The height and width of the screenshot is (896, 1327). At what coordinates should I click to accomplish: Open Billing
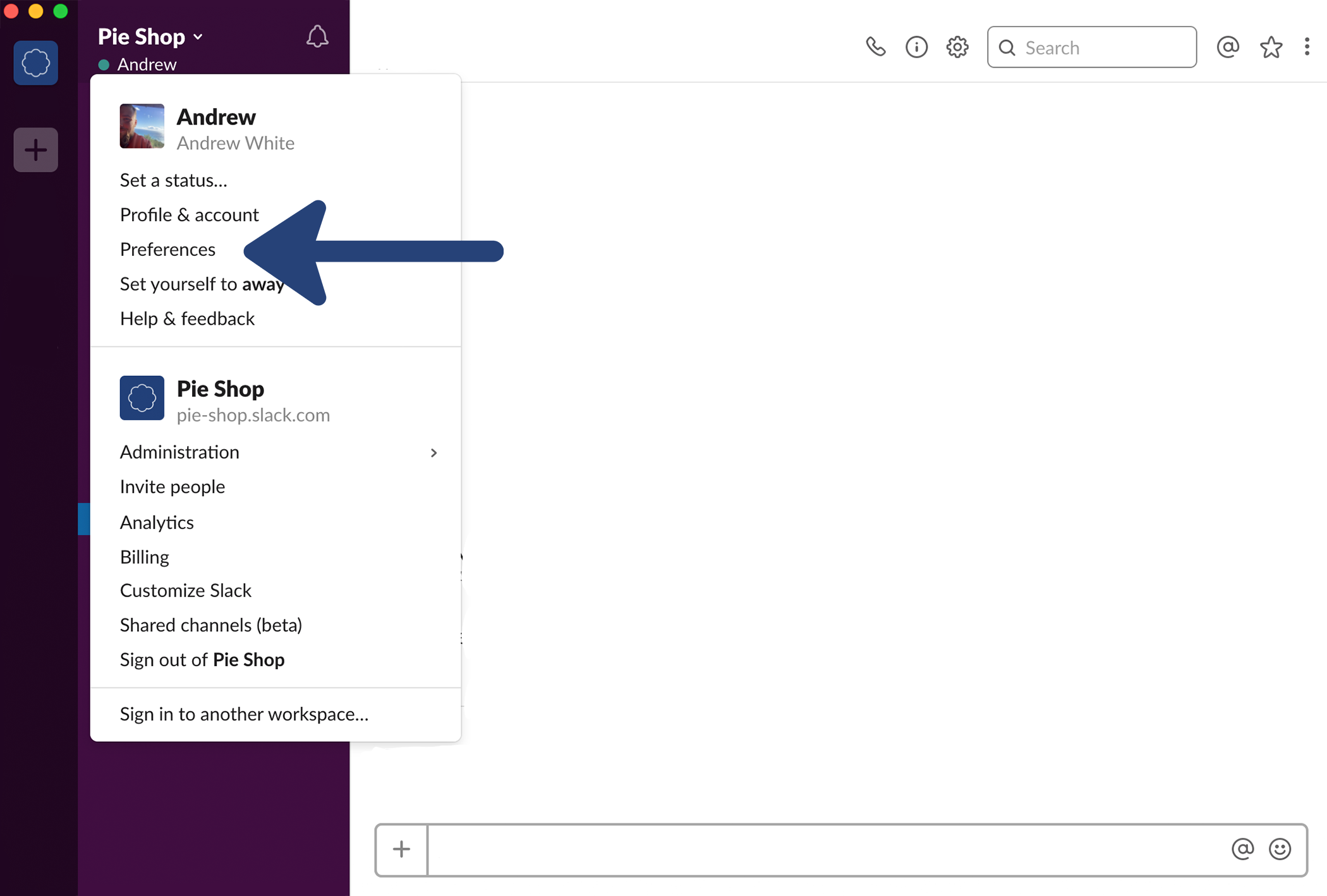click(145, 557)
